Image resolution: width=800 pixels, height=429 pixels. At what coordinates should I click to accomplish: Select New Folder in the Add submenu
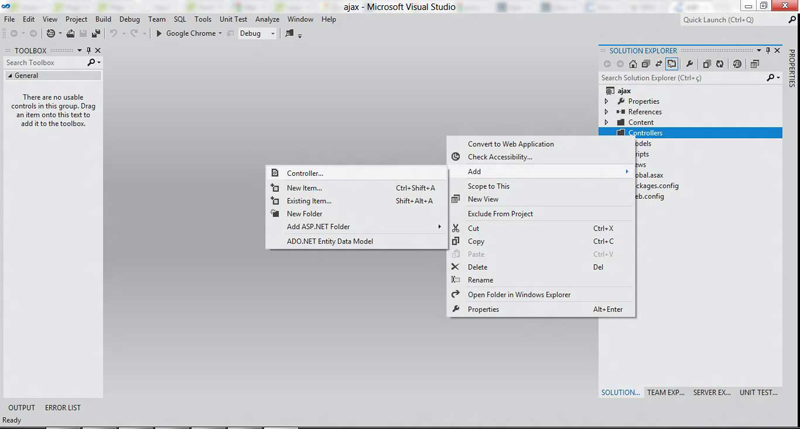(x=356, y=214)
